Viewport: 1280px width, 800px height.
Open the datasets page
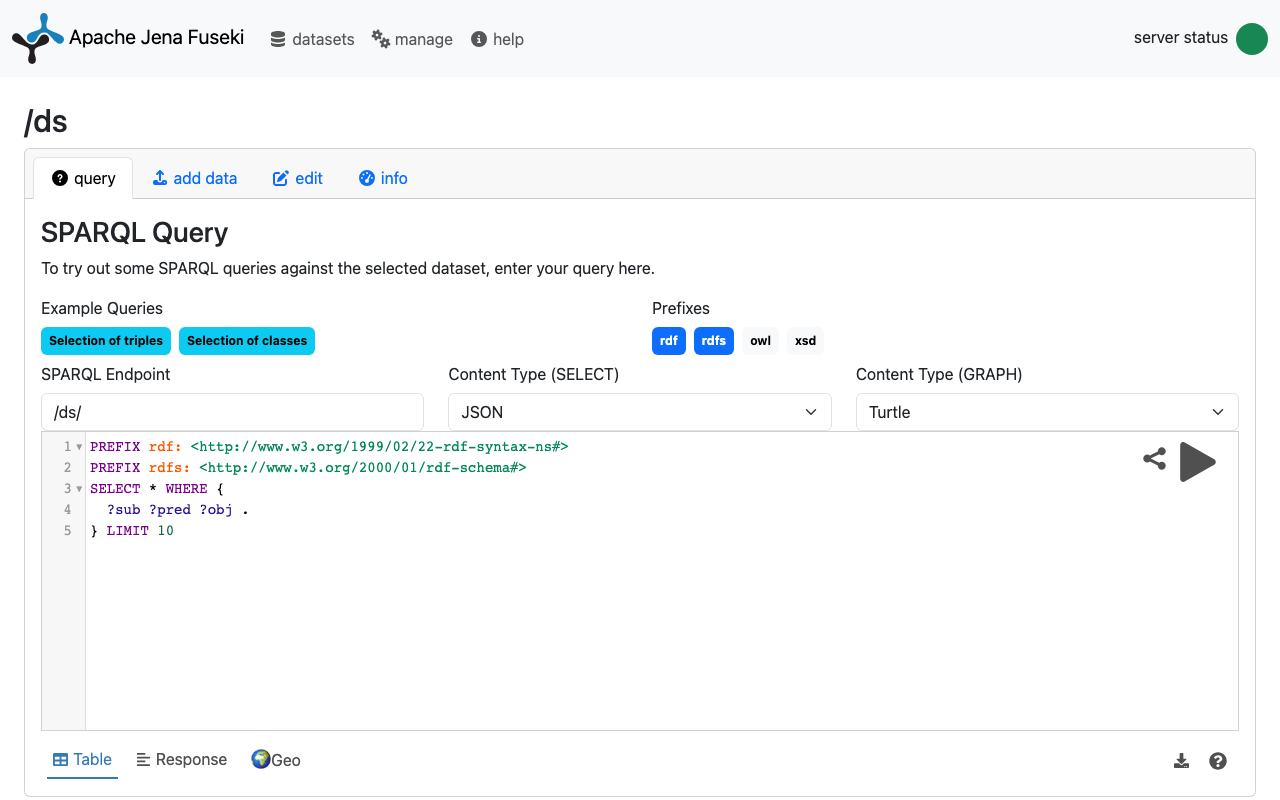312,39
